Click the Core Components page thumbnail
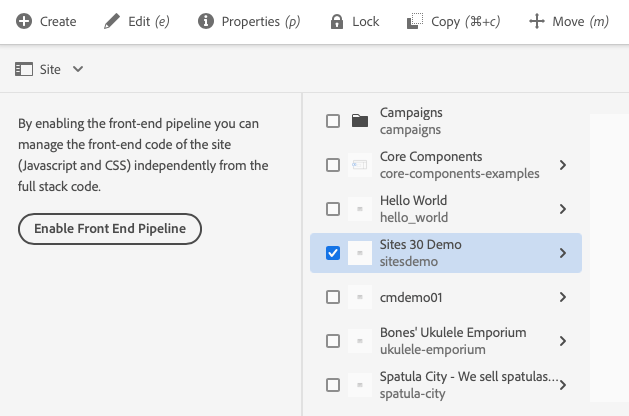Screen dimensions: 629x416 tap(360, 165)
